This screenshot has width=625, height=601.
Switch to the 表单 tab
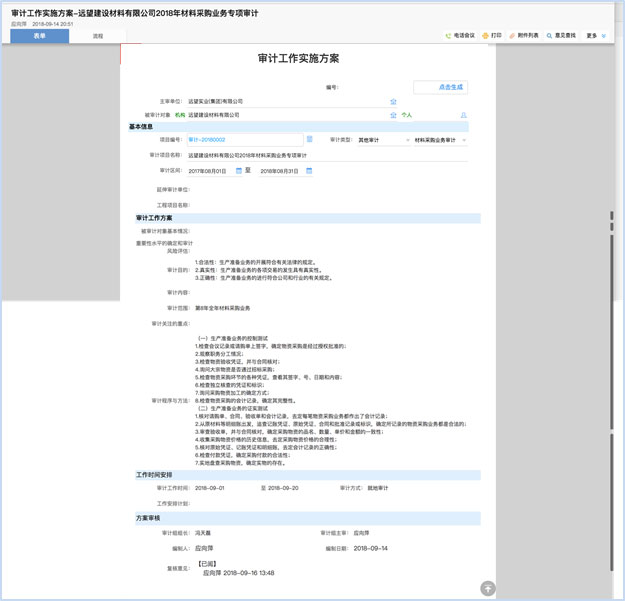pos(39,36)
